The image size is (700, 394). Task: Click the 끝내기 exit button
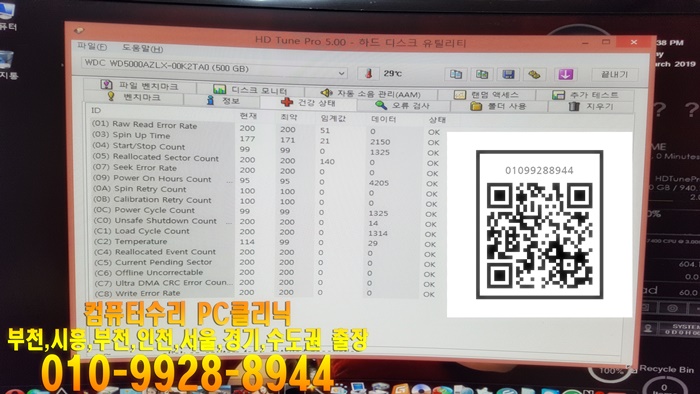(x=614, y=75)
